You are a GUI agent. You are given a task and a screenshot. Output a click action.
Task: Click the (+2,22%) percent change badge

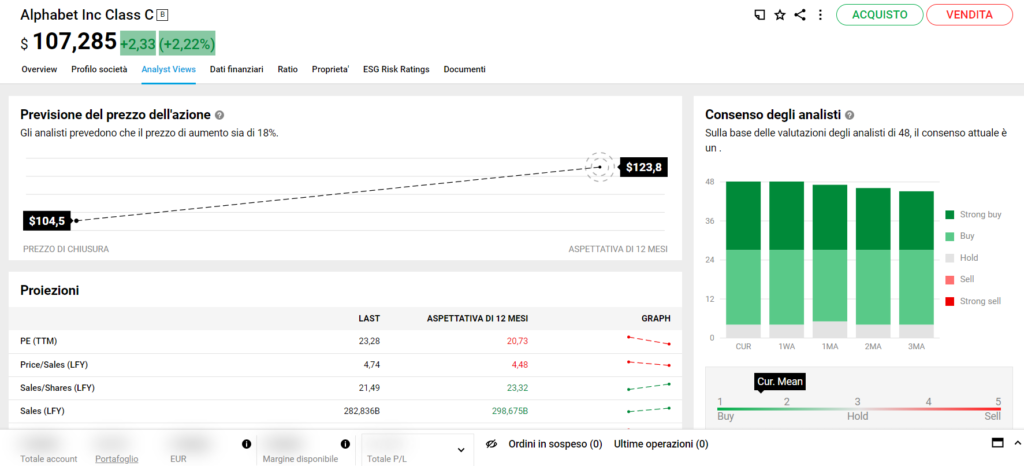[x=187, y=43]
